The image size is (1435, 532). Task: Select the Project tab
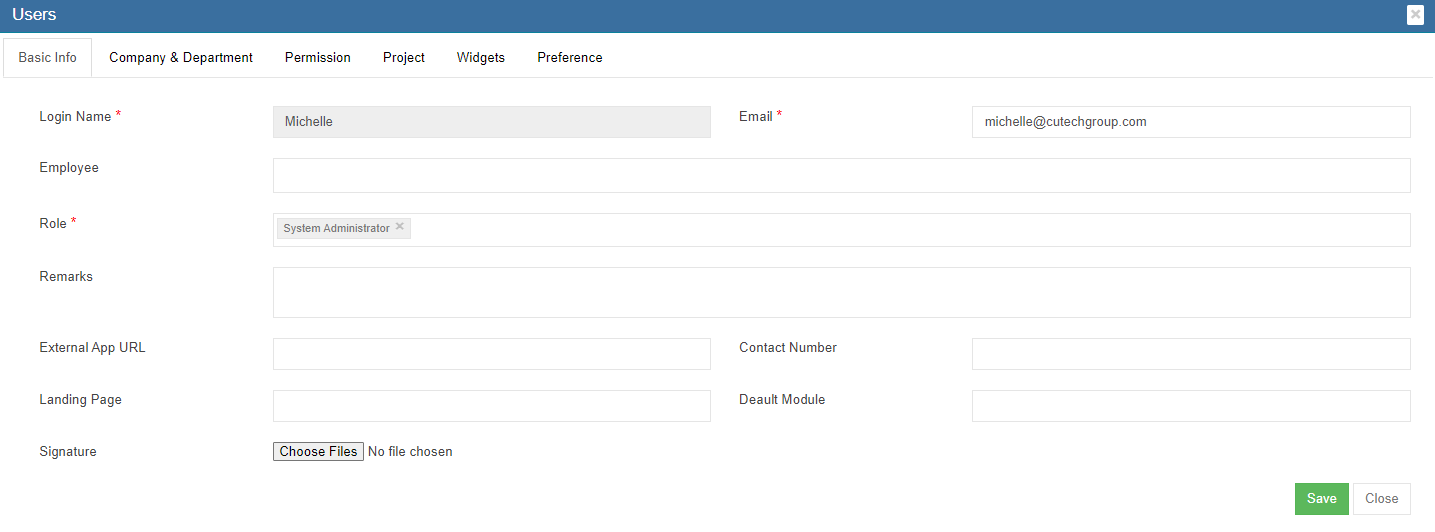click(404, 58)
